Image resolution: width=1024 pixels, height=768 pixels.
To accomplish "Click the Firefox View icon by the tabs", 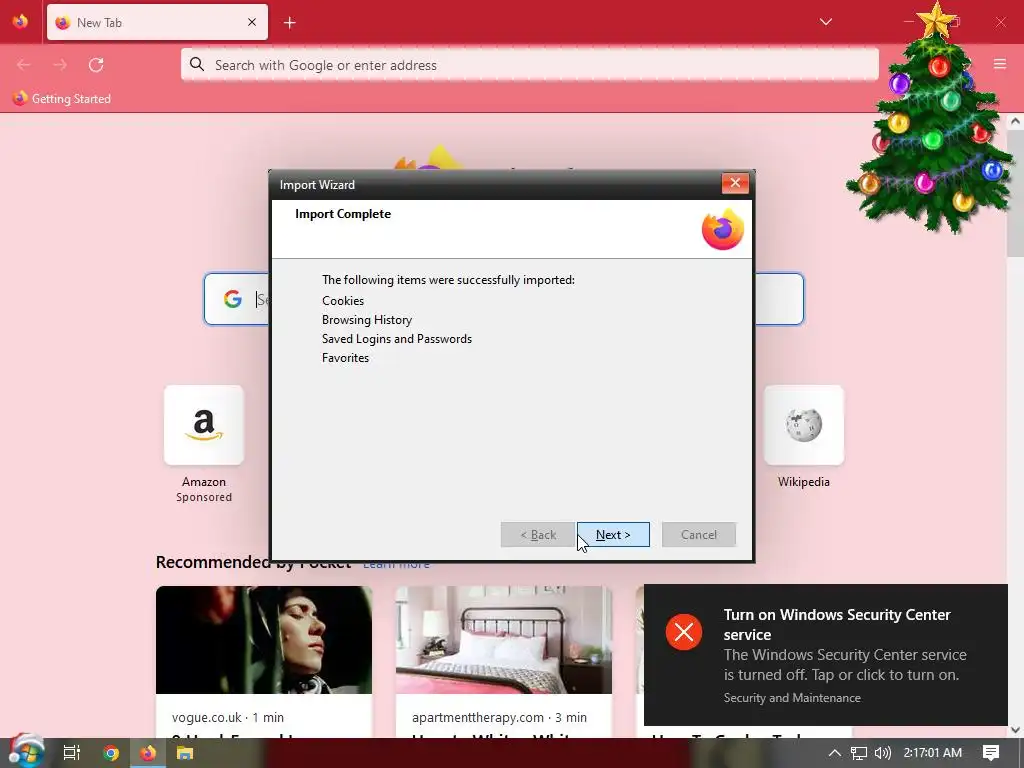I will [x=20, y=22].
